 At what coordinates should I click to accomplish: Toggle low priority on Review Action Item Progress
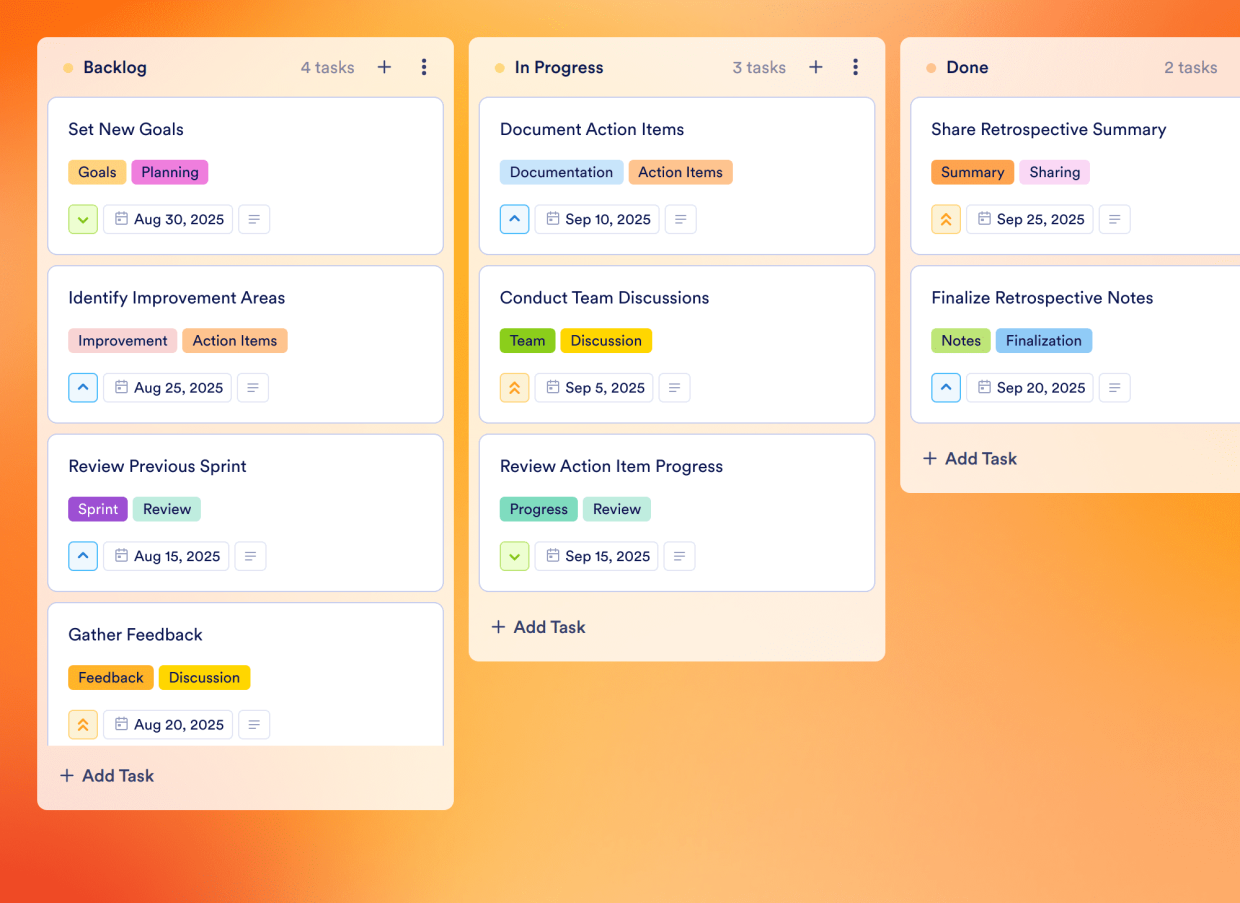[x=514, y=556]
